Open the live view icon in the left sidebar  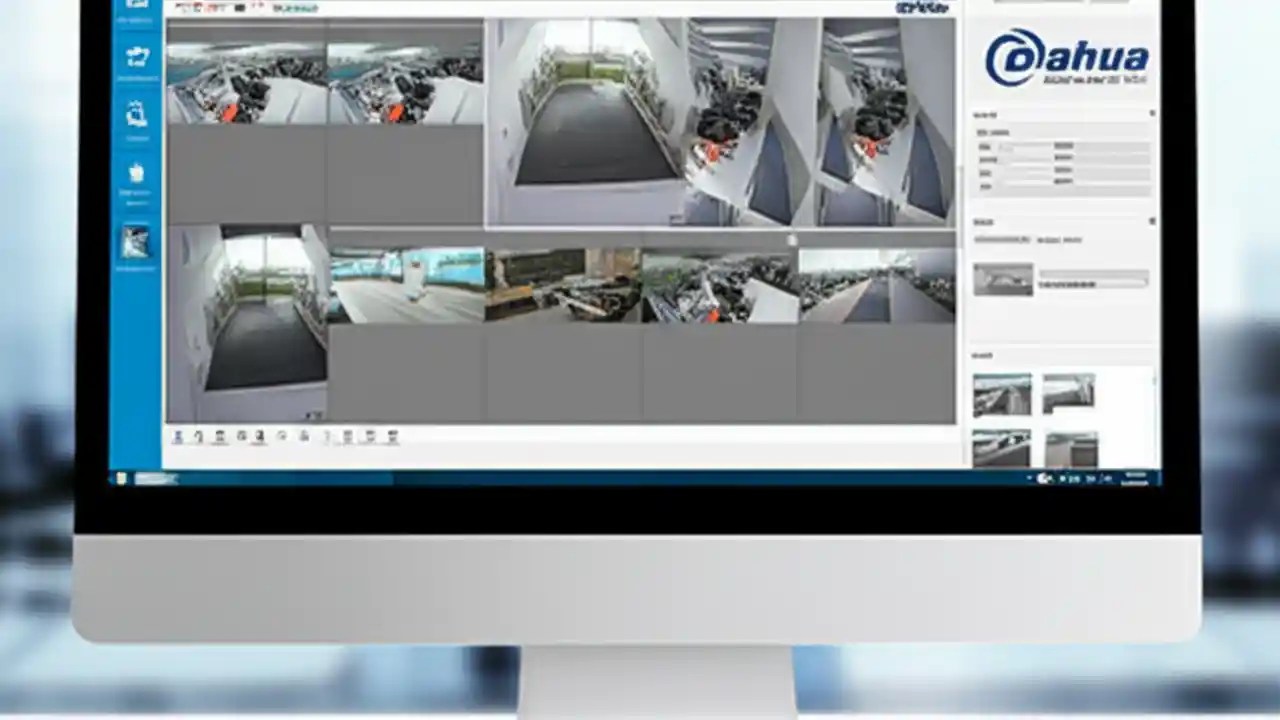(136, 5)
